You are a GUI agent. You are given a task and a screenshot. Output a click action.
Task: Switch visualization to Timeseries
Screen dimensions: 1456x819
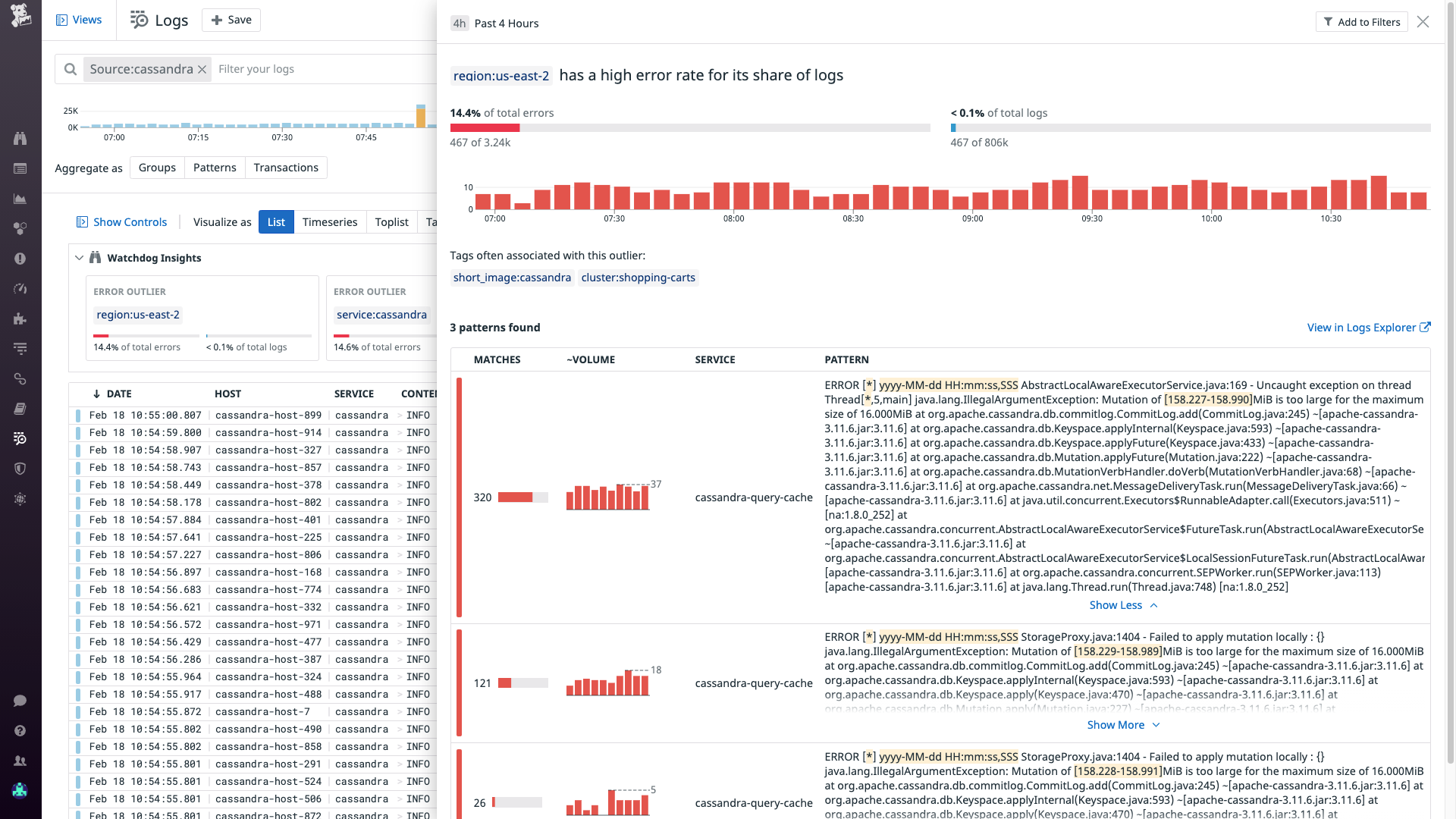[330, 221]
